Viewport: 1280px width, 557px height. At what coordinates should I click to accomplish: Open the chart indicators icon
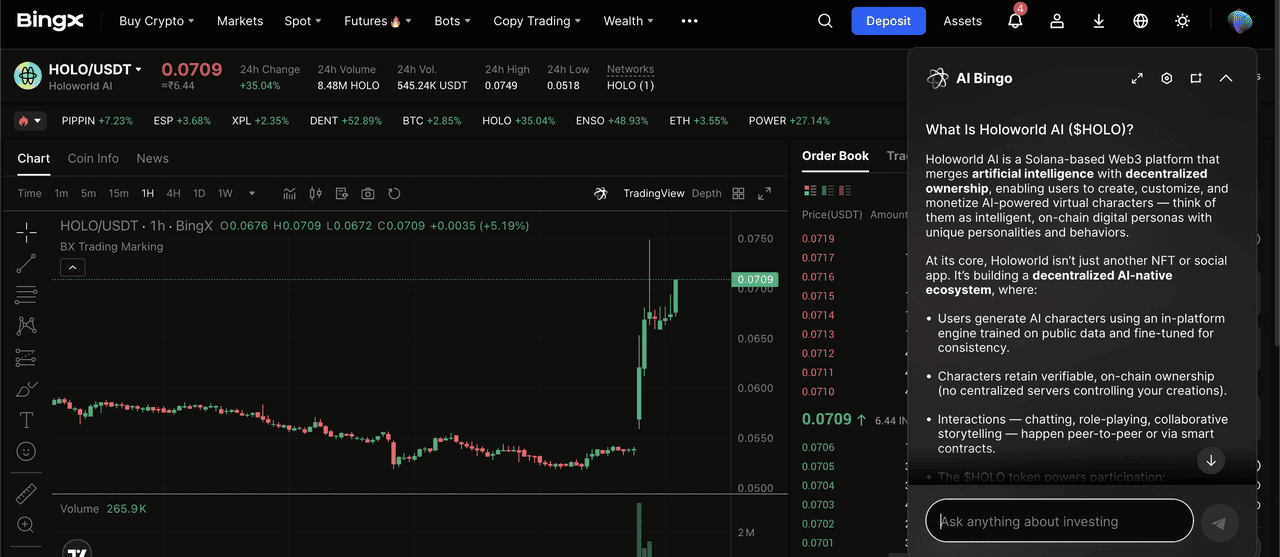pyautogui.click(x=290, y=194)
